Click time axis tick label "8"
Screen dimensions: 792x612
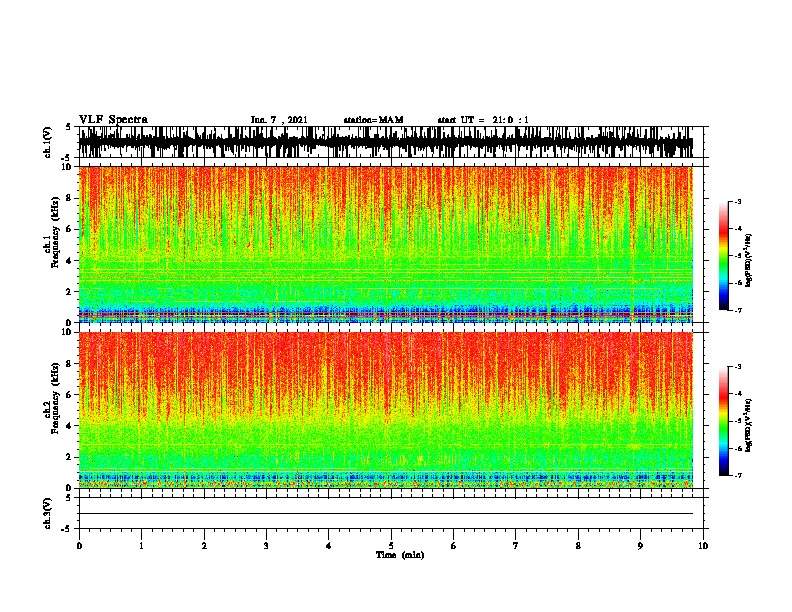click(578, 546)
